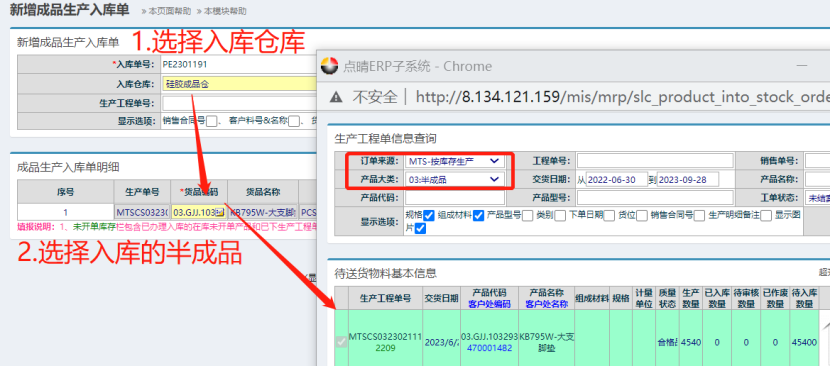830x367 pixels.
Task: Uncheck the 组成材料 checkbox
Action: [x=479, y=216]
